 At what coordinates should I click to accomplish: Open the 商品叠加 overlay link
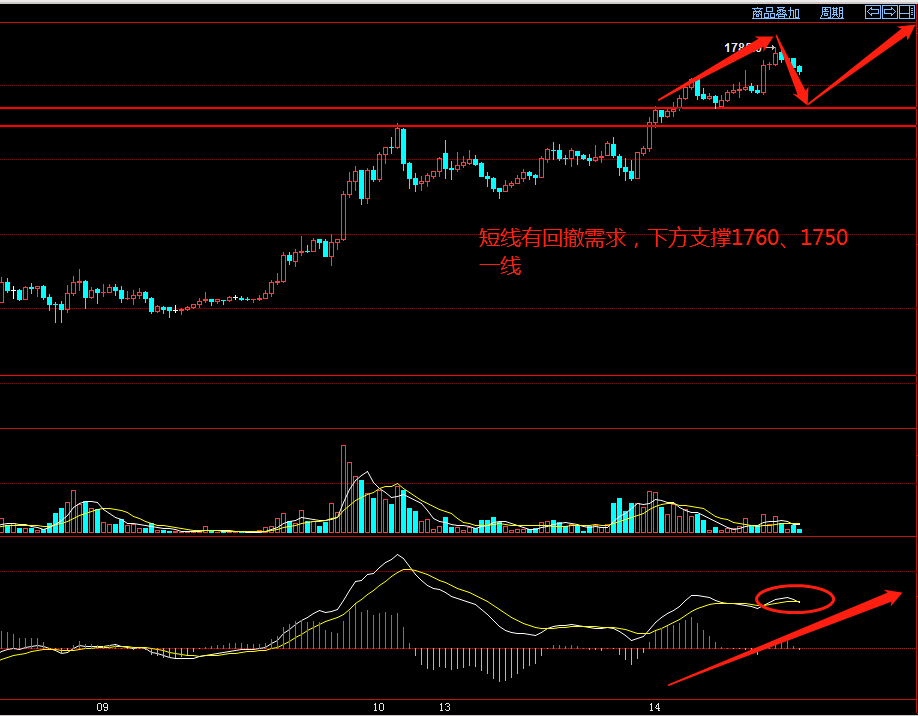[x=775, y=13]
